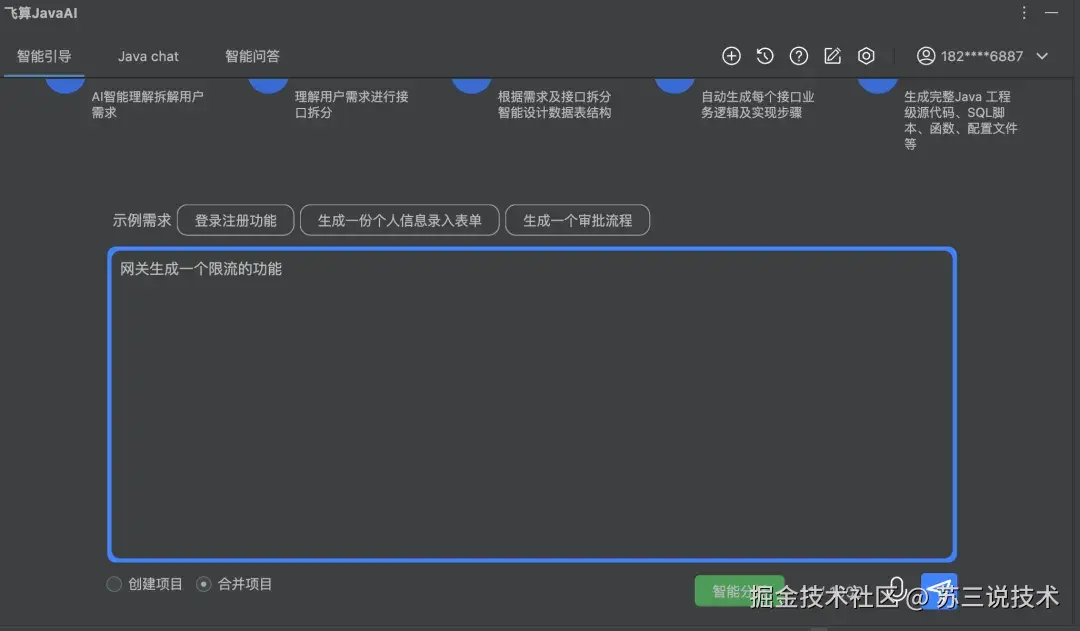Expand the account dropdown next to 182****6887
The width and height of the screenshot is (1080, 631).
[x=1041, y=56]
